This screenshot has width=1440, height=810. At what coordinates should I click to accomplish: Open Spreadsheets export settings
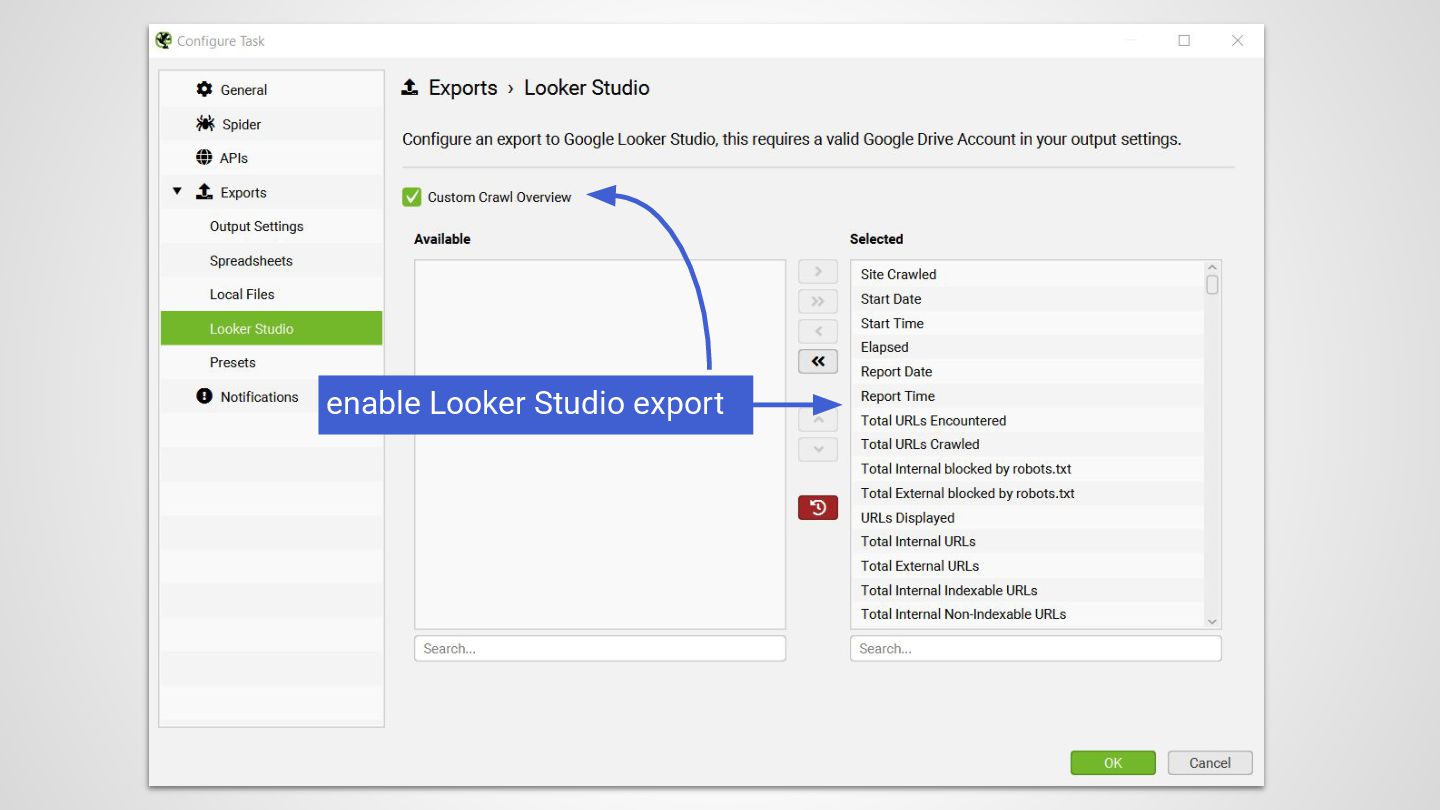click(272, 260)
